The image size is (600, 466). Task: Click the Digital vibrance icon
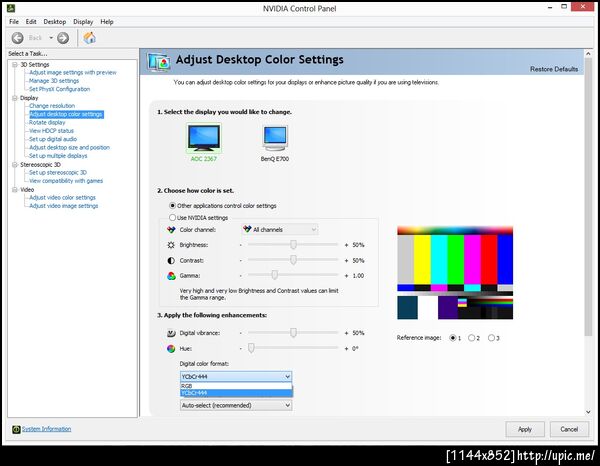tap(171, 333)
